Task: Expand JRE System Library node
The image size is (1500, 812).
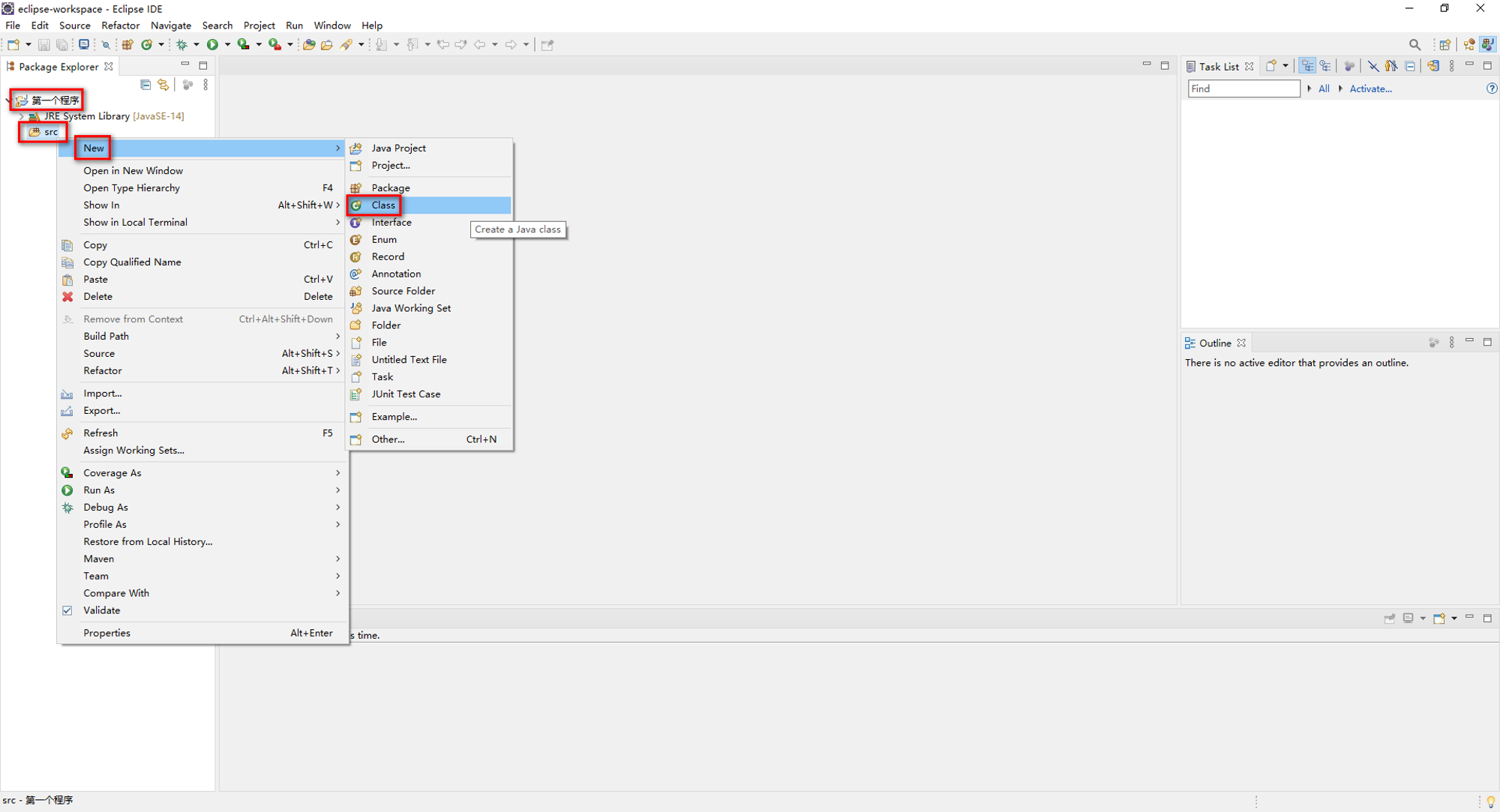Action: click(22, 116)
